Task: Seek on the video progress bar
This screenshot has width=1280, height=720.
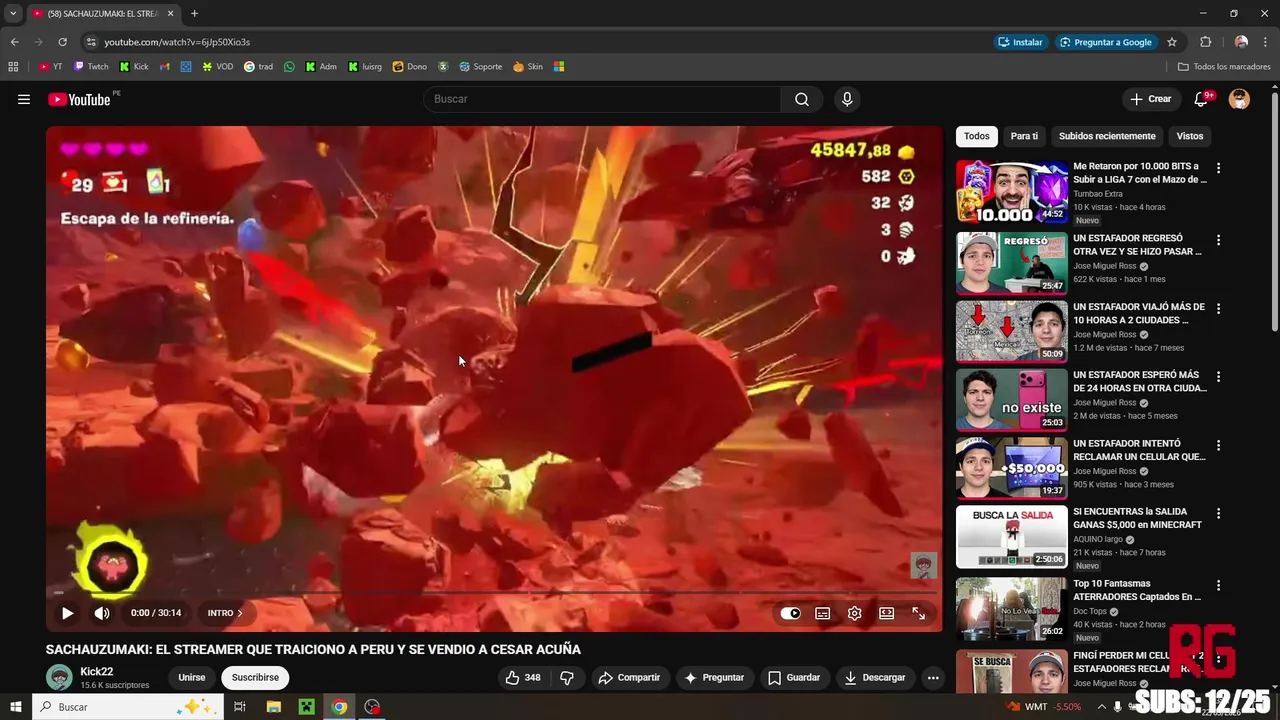Action: pyautogui.click(x=494, y=592)
